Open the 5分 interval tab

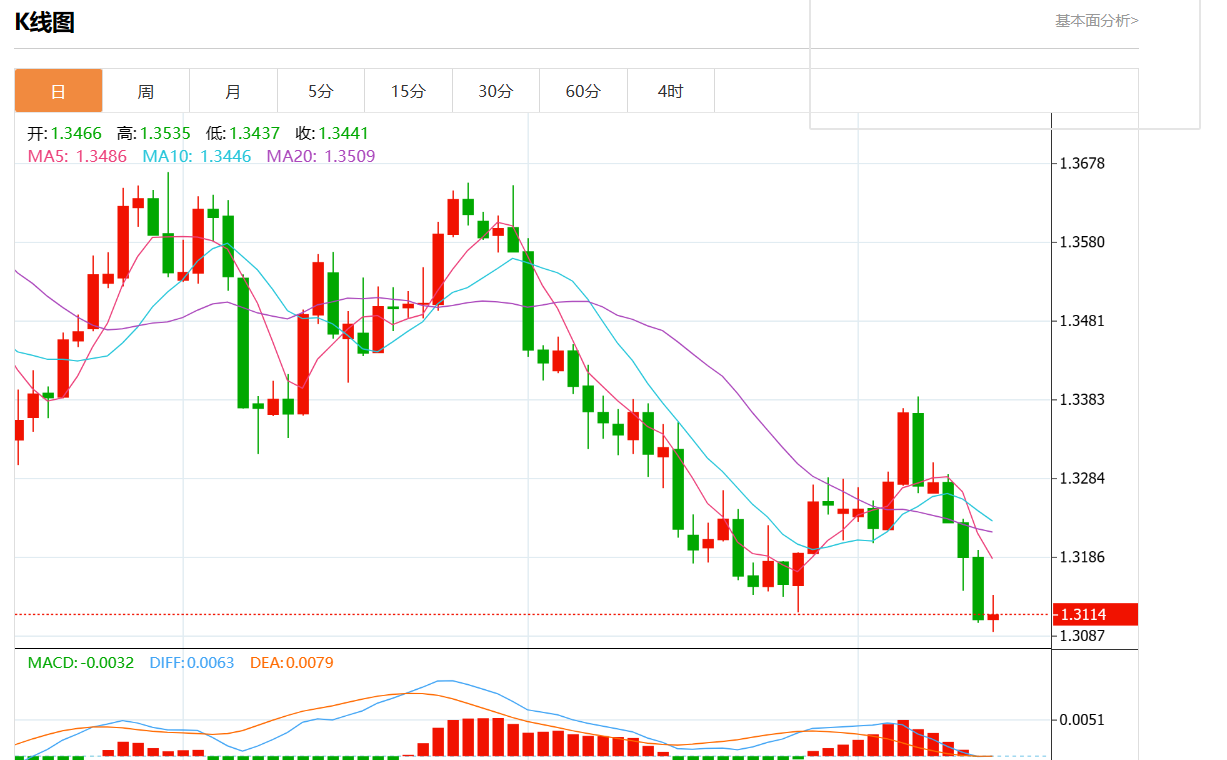[x=321, y=91]
